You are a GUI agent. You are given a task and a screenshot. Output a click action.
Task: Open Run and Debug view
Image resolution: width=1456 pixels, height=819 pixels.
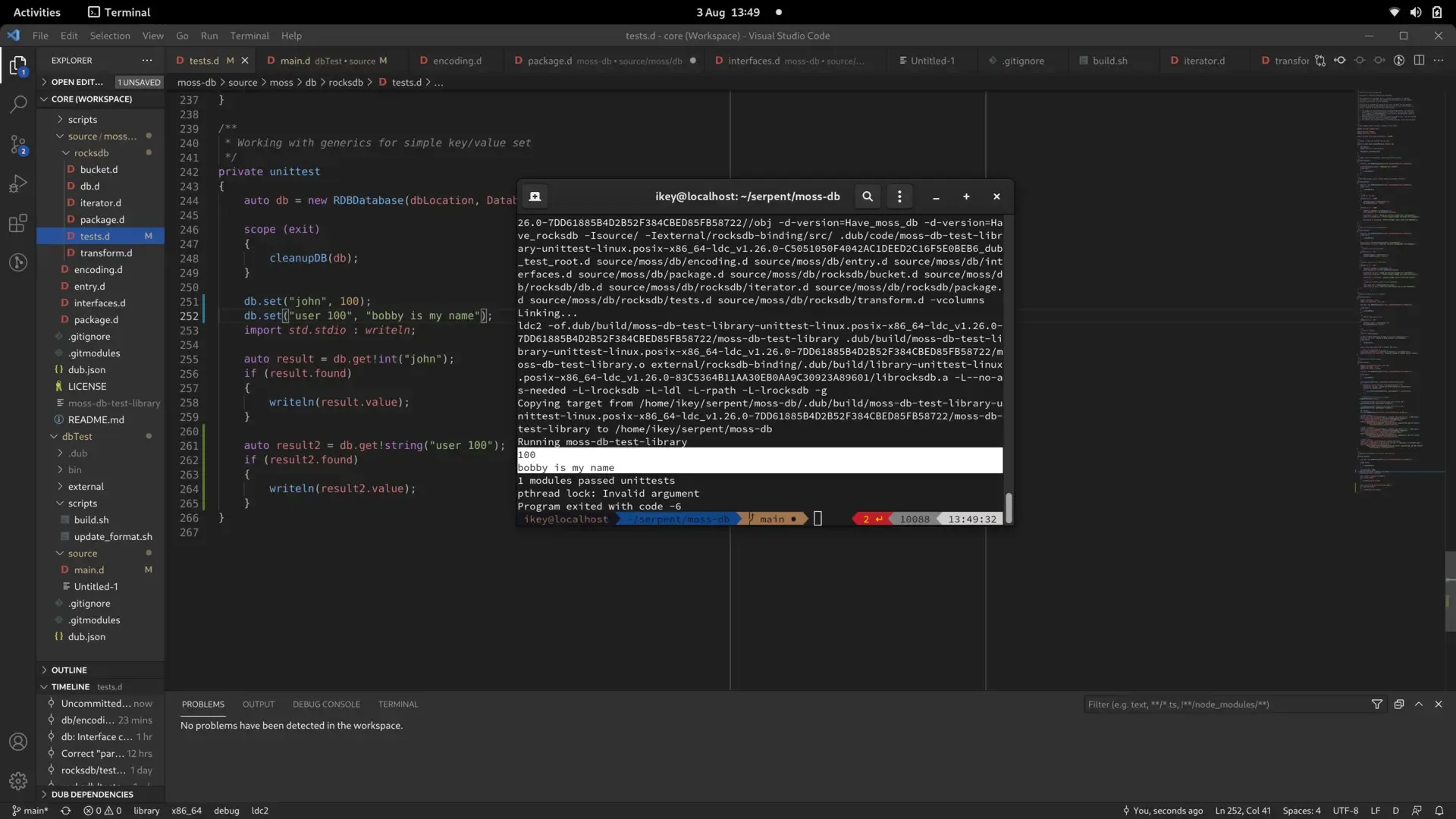(x=18, y=184)
